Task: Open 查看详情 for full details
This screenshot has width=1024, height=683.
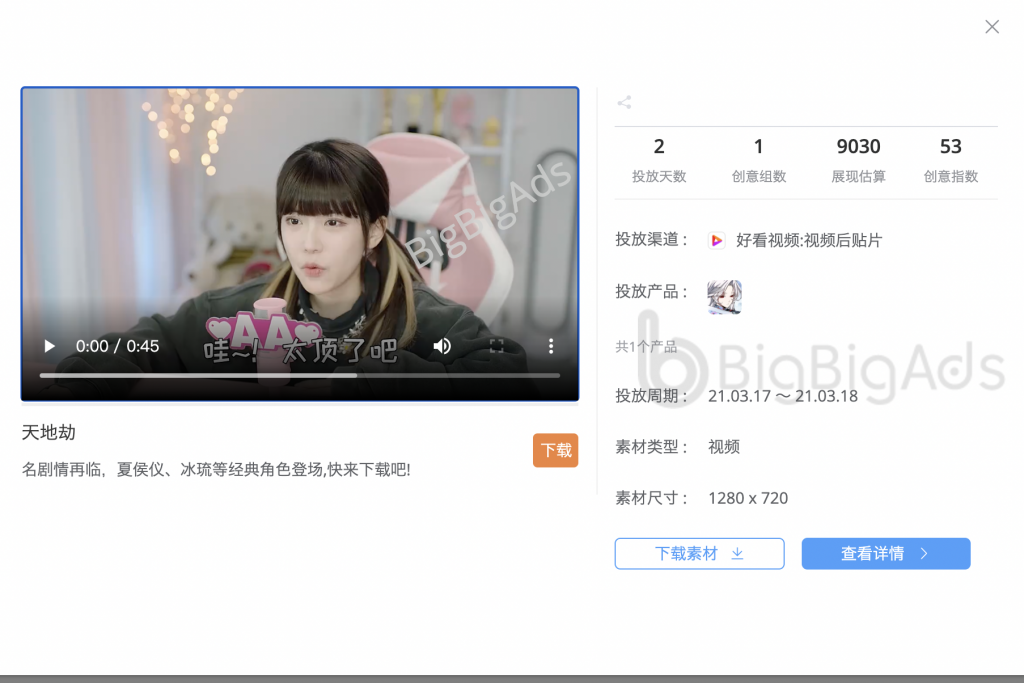Action: [x=886, y=554]
